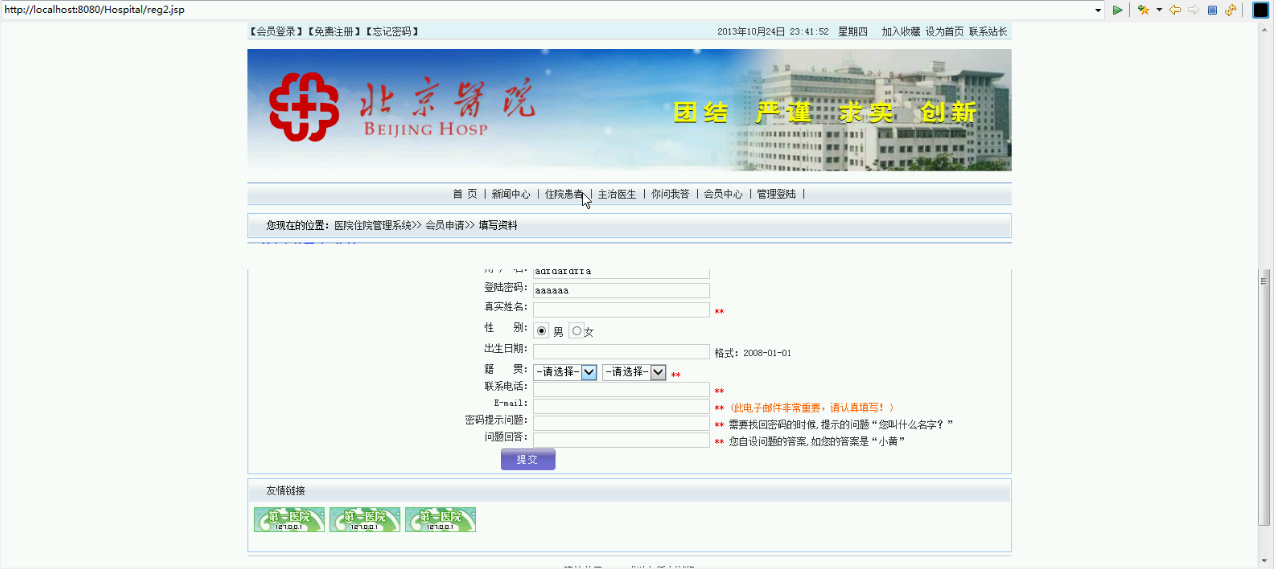
Task: Open the third 第一医院 friend link banner
Action: [440, 520]
